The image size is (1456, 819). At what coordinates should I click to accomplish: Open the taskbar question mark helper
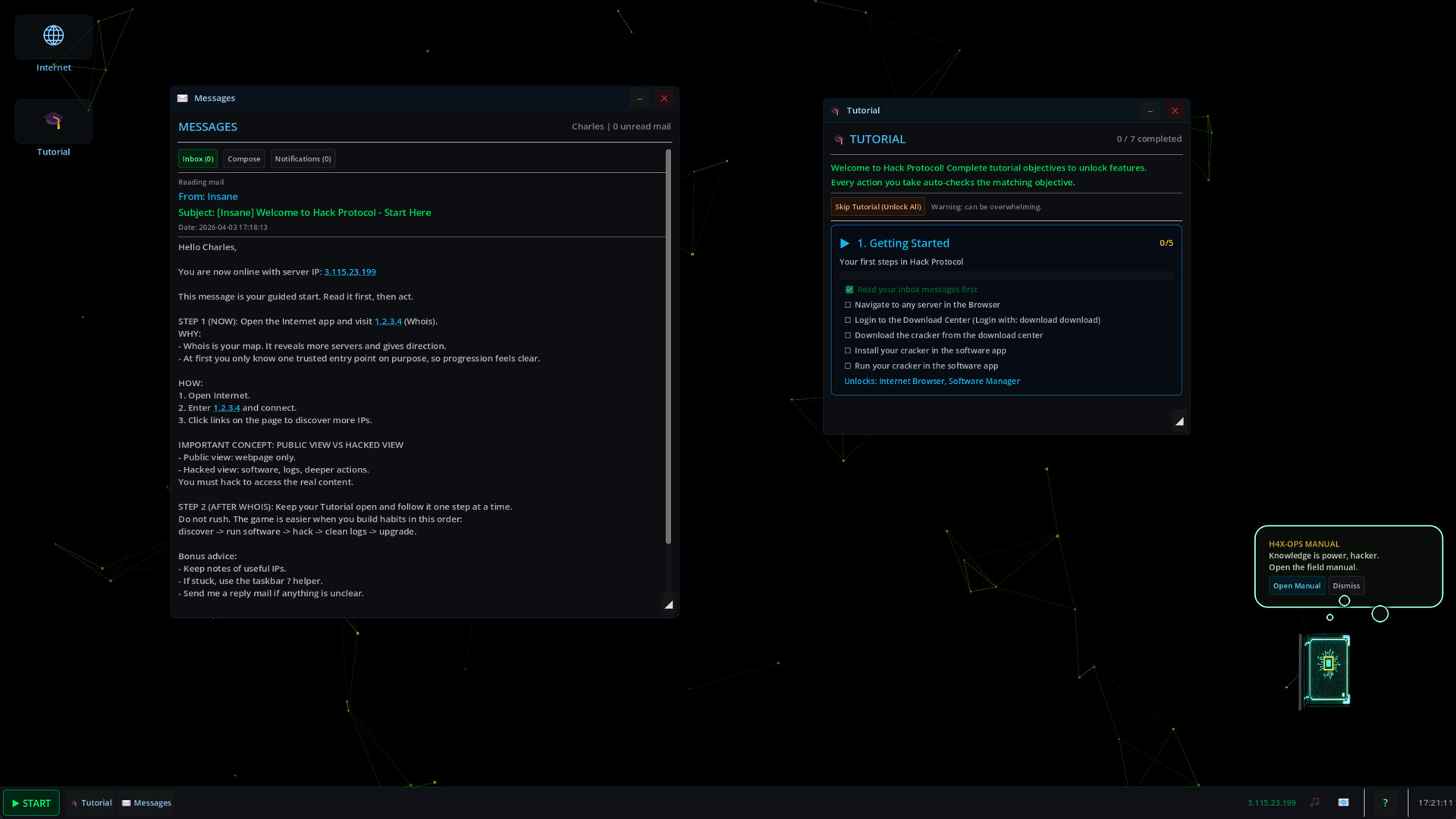pos(1385,802)
